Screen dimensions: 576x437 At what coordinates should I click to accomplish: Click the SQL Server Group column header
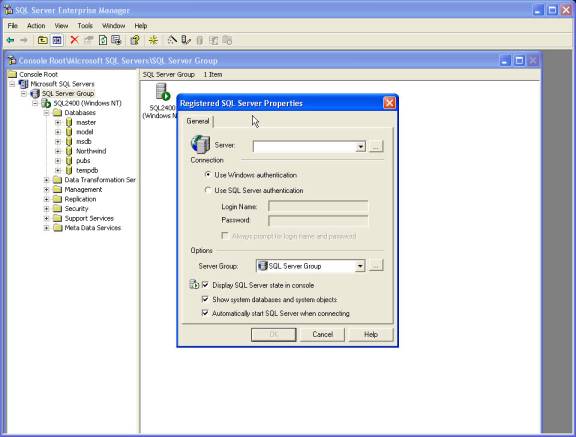click(169, 74)
